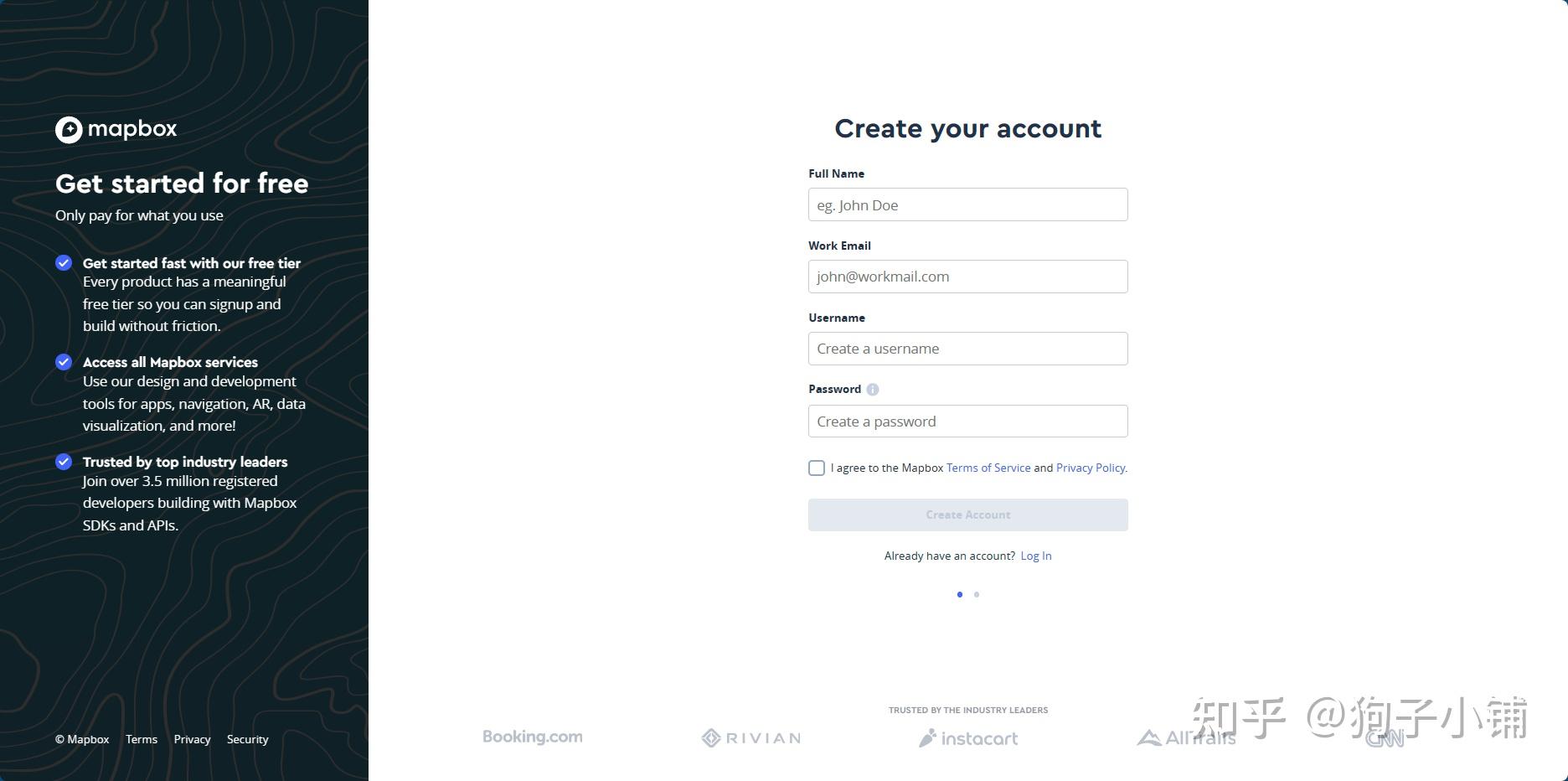Click the password info icon
1568x781 pixels.
(873, 390)
